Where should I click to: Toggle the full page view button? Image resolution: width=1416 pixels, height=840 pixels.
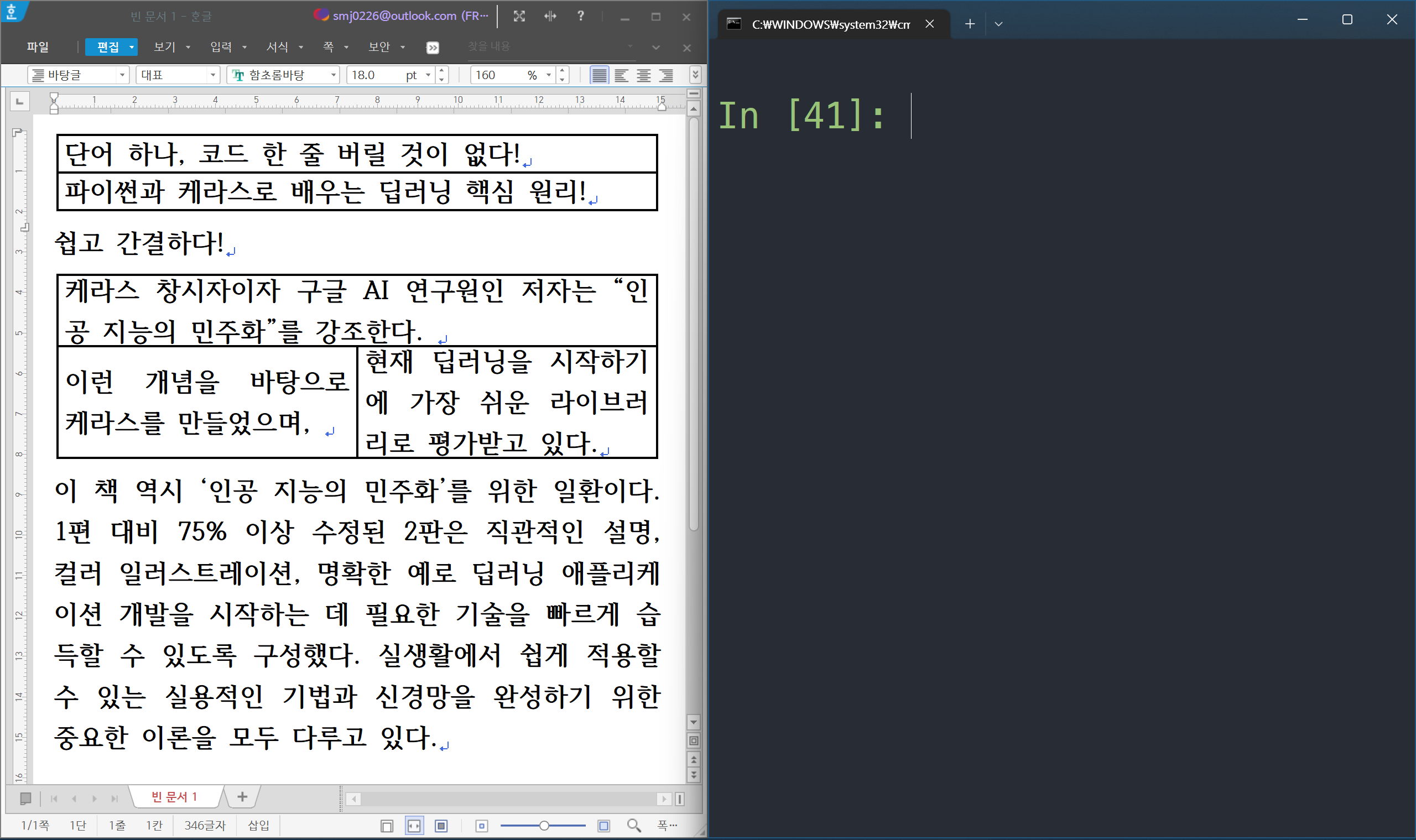441,826
